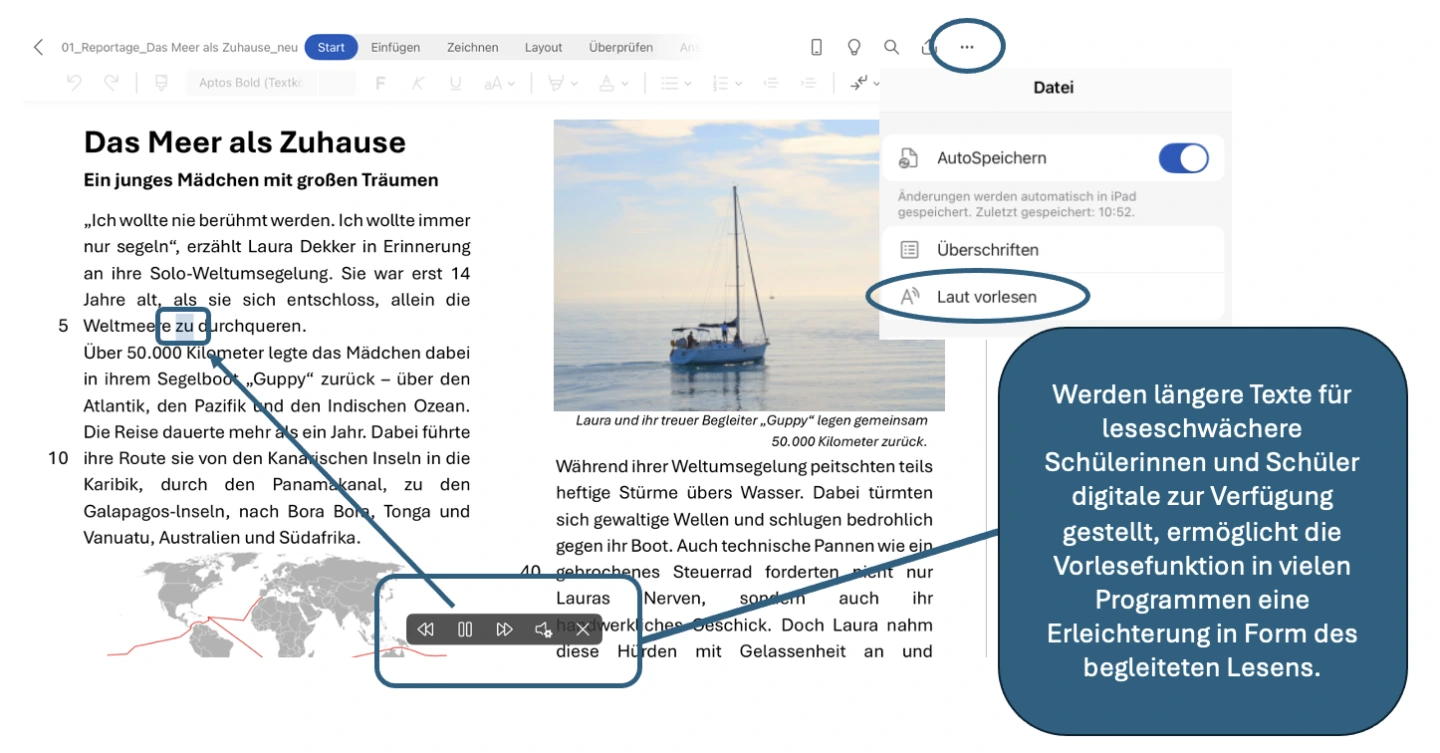1440x753 pixels.
Task: Go back with the left chevron
Action: [x=38, y=47]
